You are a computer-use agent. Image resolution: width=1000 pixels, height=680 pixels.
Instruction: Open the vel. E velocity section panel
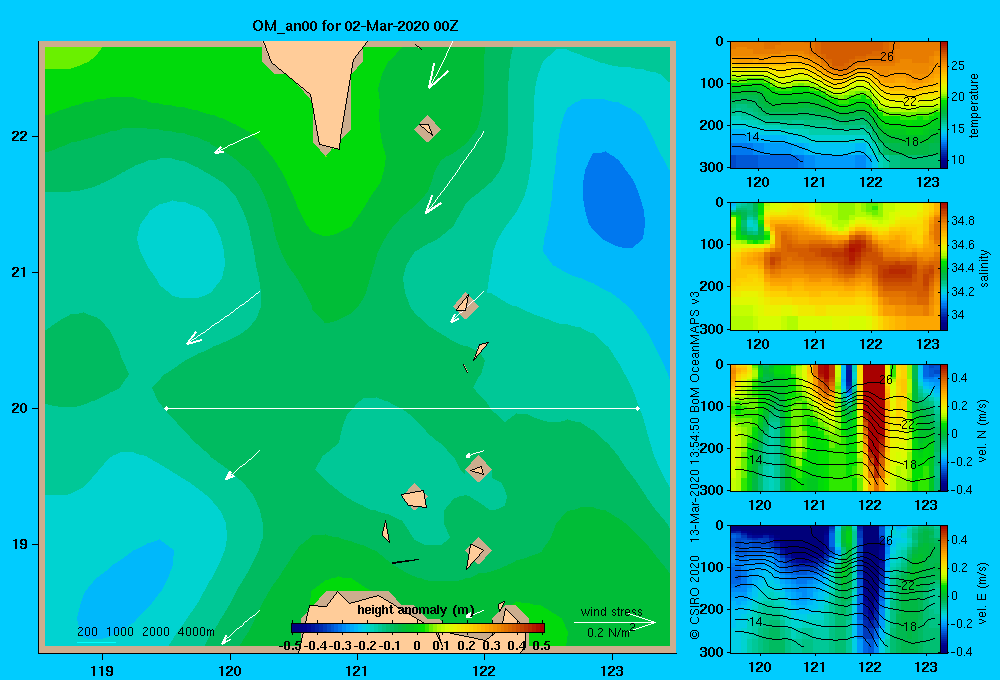tap(835, 589)
